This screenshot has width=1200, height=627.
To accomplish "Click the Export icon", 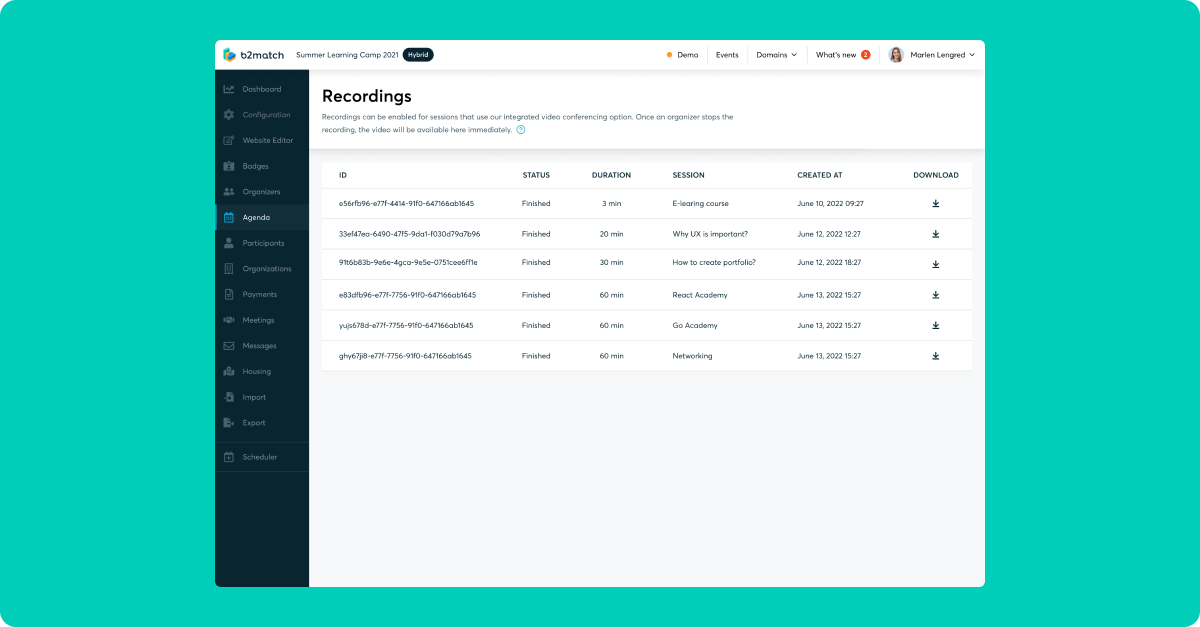I will tap(228, 422).
